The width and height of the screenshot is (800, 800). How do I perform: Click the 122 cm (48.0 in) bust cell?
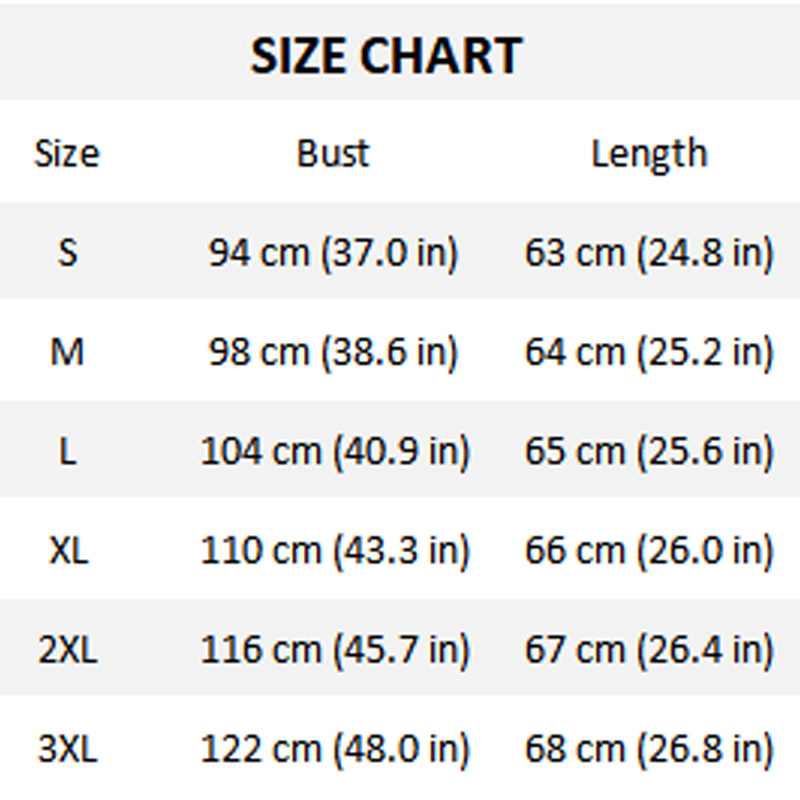[x=334, y=749]
